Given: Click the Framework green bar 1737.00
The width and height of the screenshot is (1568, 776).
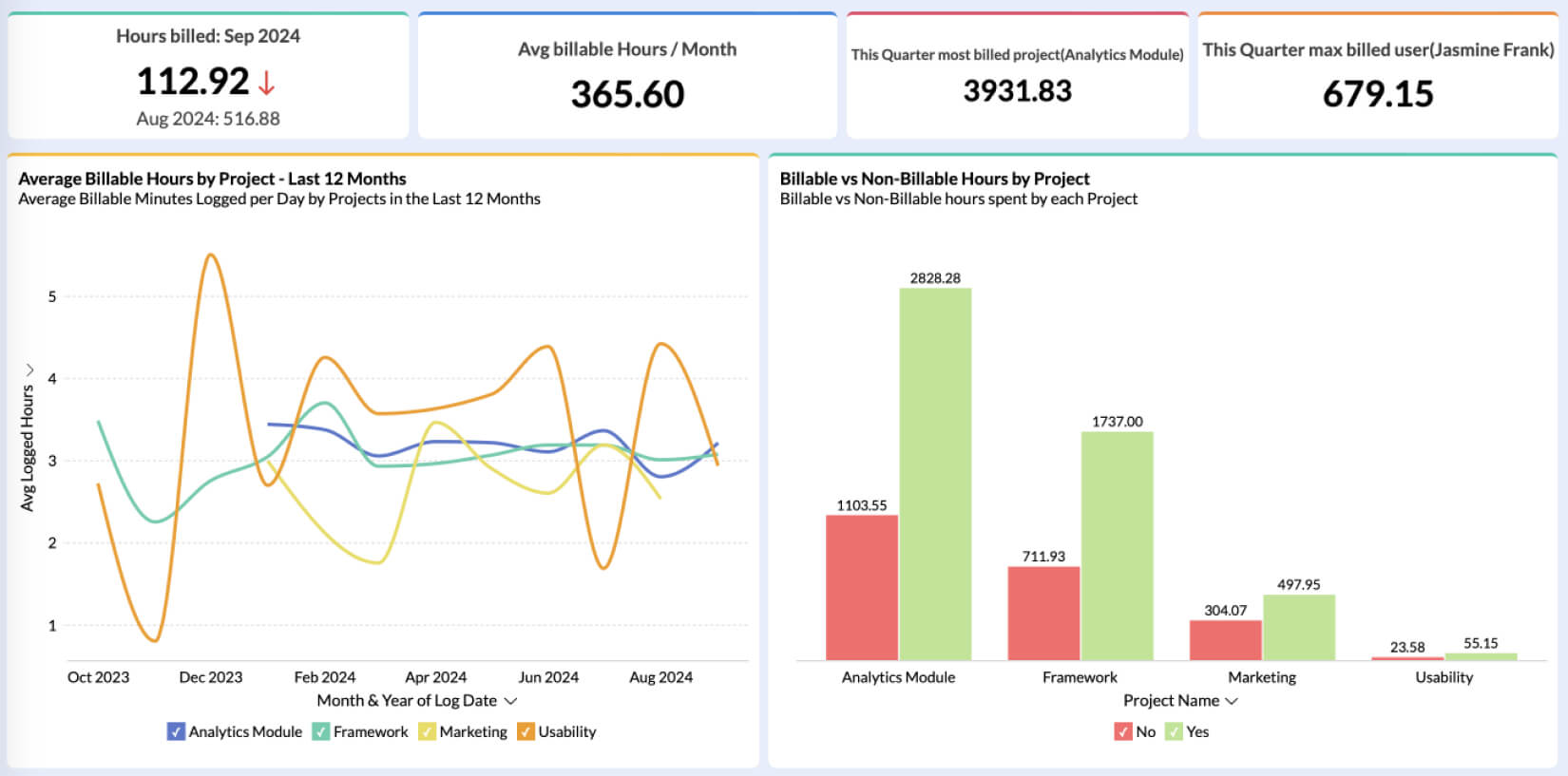Looking at the screenshot, I should [1118, 546].
